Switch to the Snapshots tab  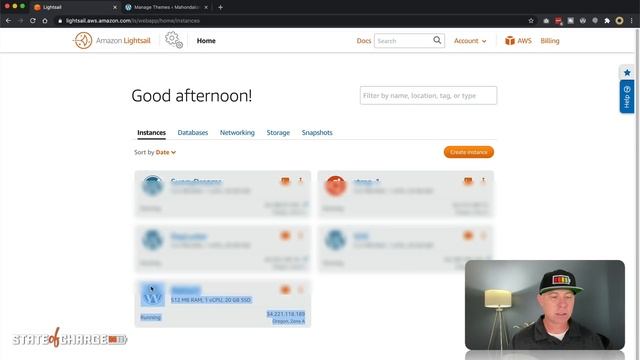click(x=317, y=133)
